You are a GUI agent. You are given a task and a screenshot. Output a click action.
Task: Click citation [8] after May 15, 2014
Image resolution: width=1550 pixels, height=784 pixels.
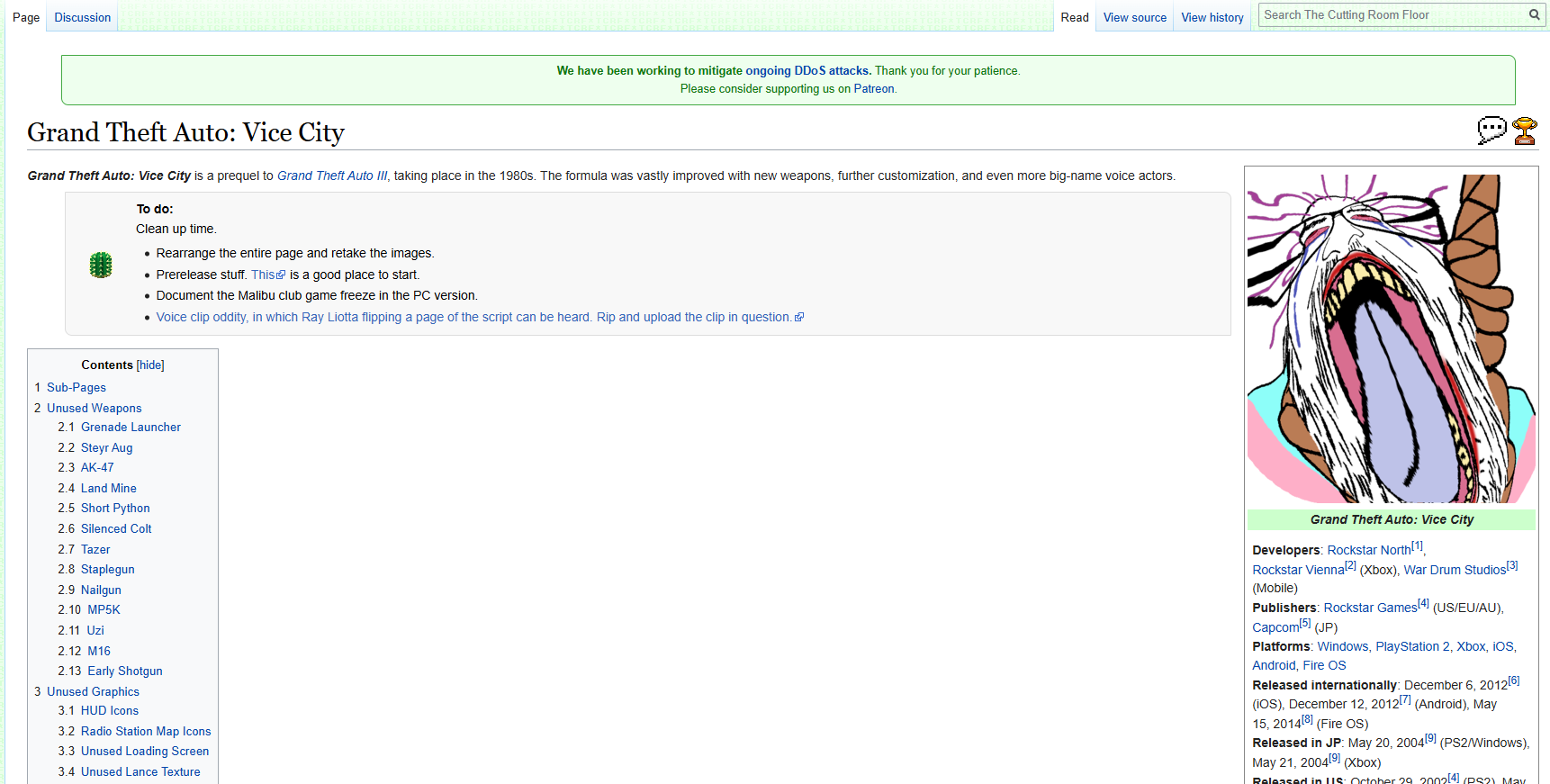1308,719
